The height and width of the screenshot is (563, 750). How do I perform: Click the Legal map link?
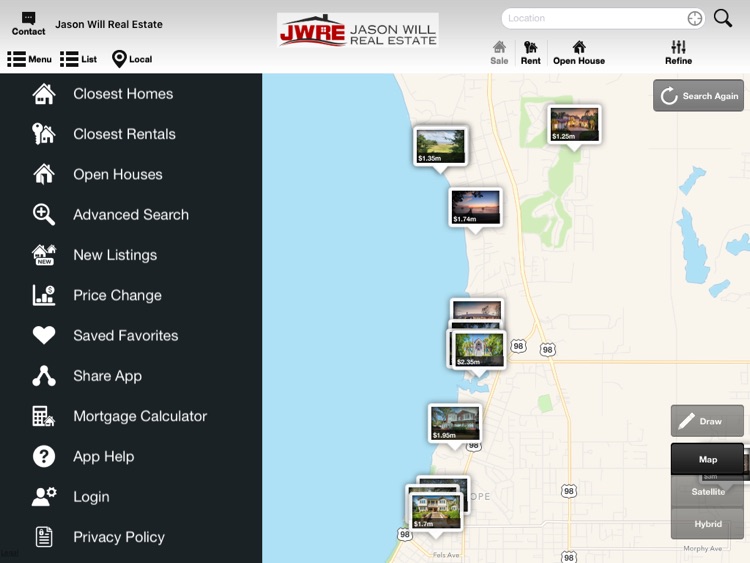[10, 553]
